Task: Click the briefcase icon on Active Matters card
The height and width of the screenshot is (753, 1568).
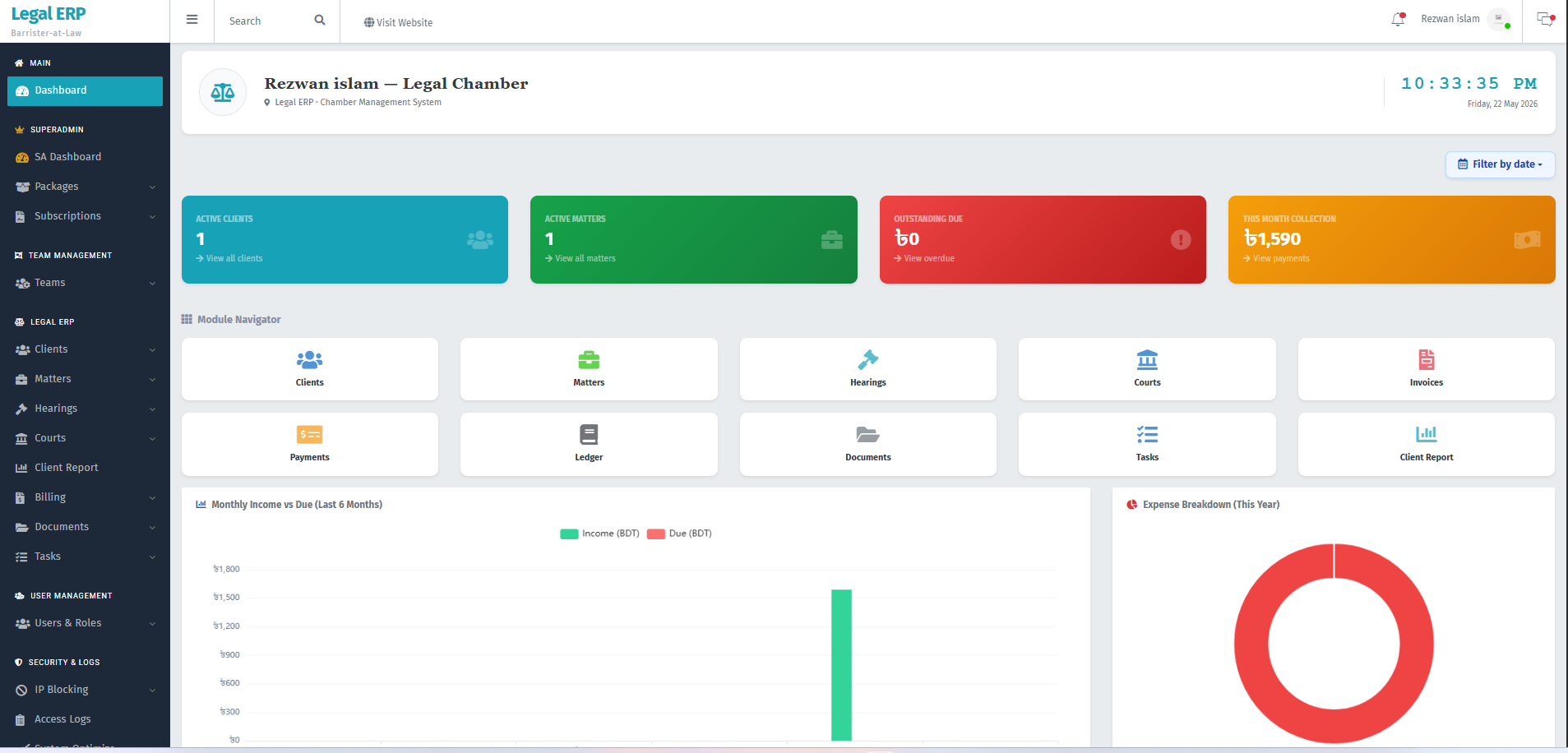Action: point(832,239)
